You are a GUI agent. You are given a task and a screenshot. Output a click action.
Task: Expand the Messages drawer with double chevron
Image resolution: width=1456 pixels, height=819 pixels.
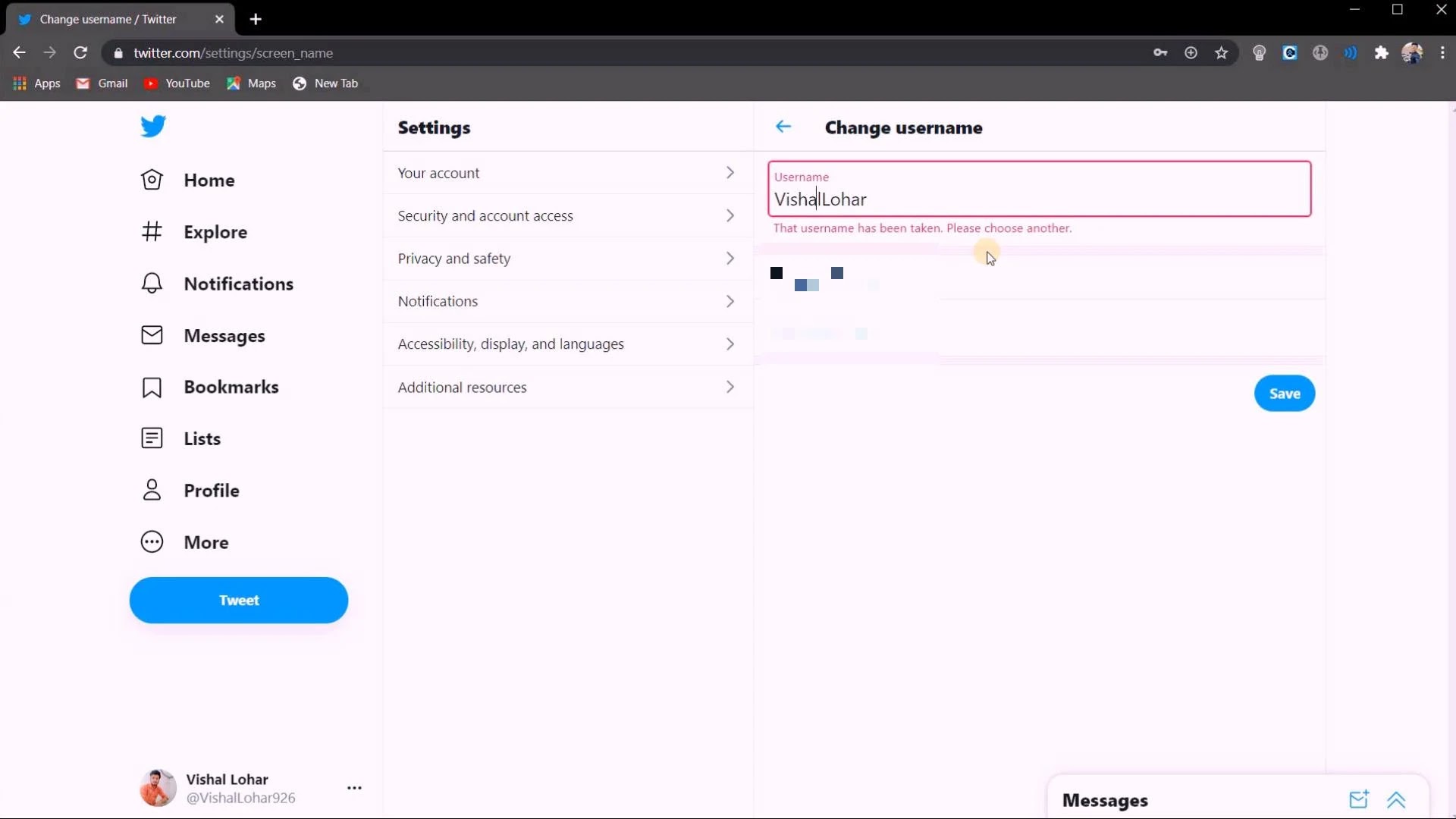click(x=1396, y=799)
